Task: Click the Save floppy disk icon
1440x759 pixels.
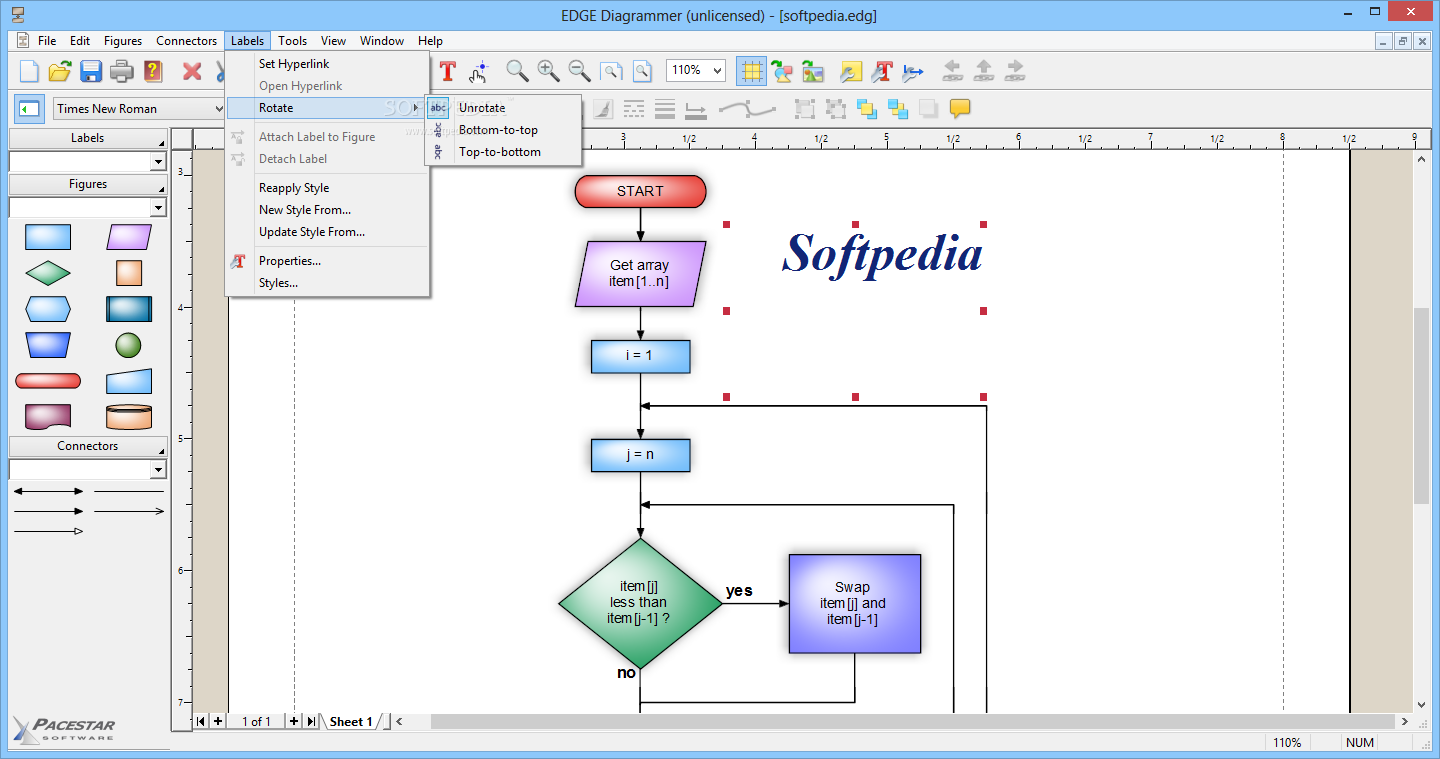Action: 91,71
